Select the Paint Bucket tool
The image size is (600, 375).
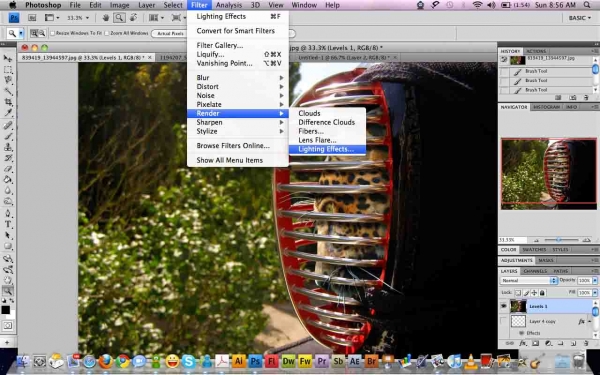[8, 179]
